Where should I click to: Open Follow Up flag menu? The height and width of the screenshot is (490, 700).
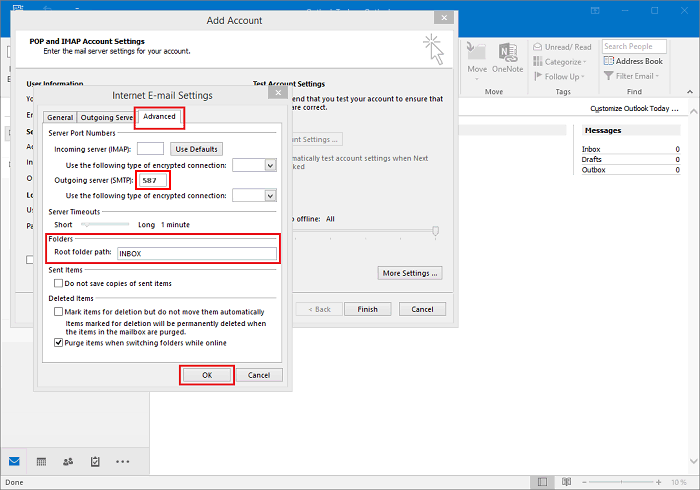pos(559,76)
